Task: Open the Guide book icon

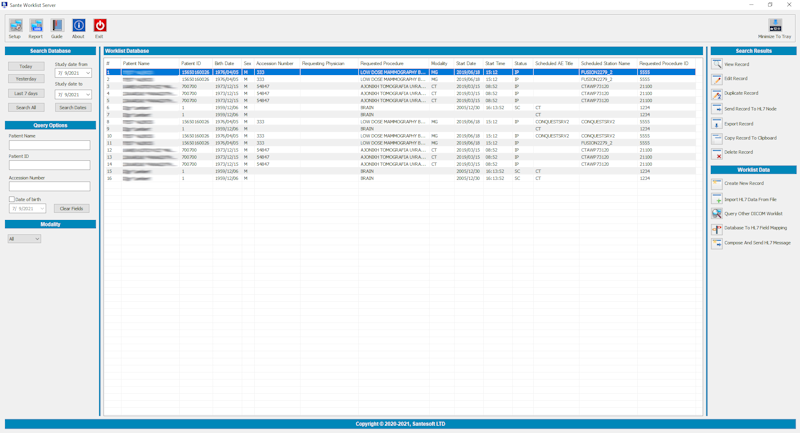Action: pyautogui.click(x=57, y=26)
